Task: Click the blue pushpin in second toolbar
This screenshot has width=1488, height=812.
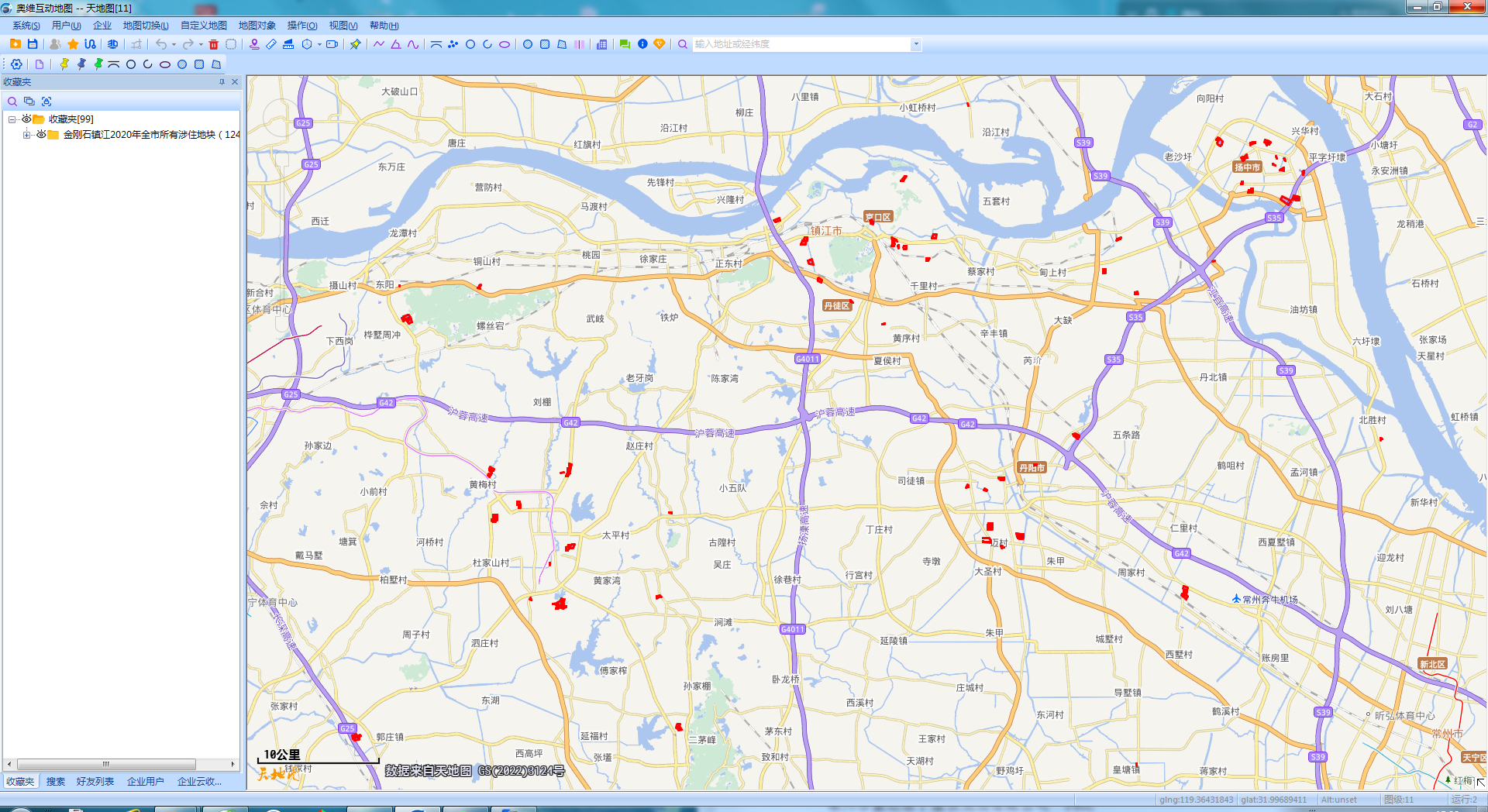Action: point(81,64)
